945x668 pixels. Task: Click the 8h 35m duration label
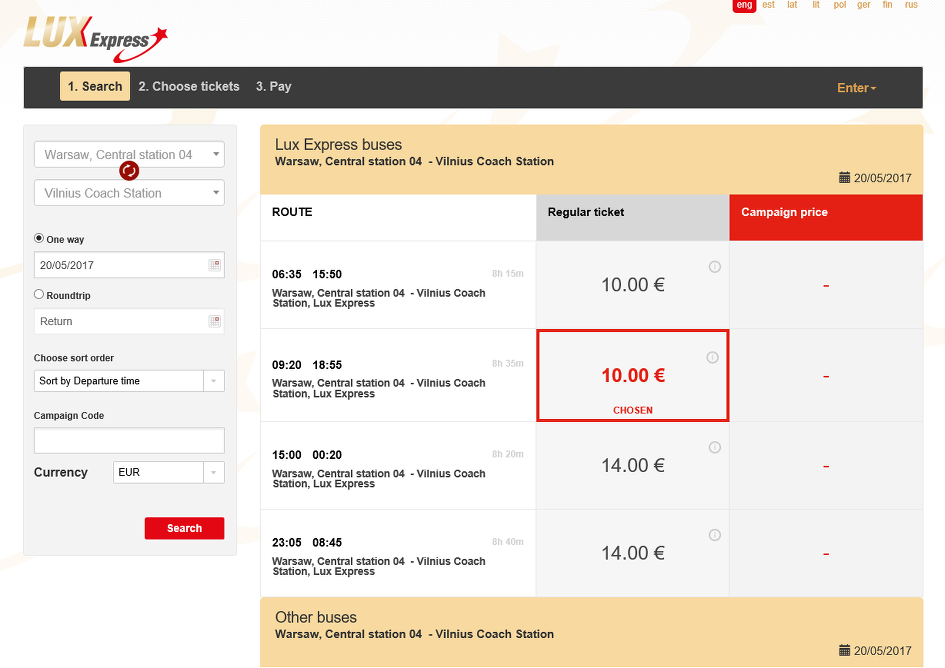pos(507,364)
